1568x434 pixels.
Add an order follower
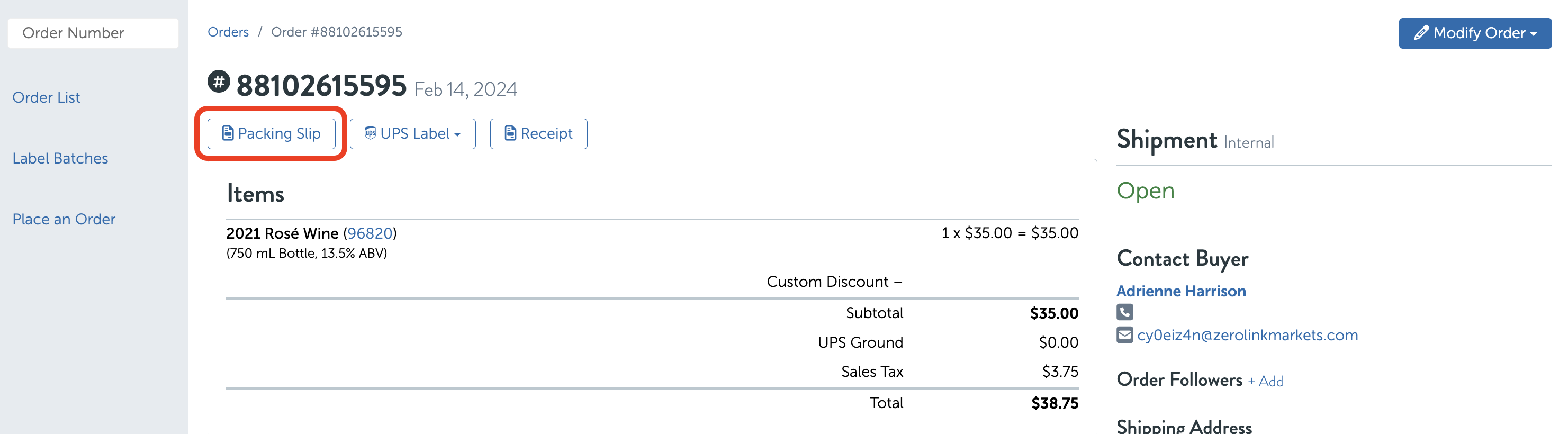(x=1266, y=382)
